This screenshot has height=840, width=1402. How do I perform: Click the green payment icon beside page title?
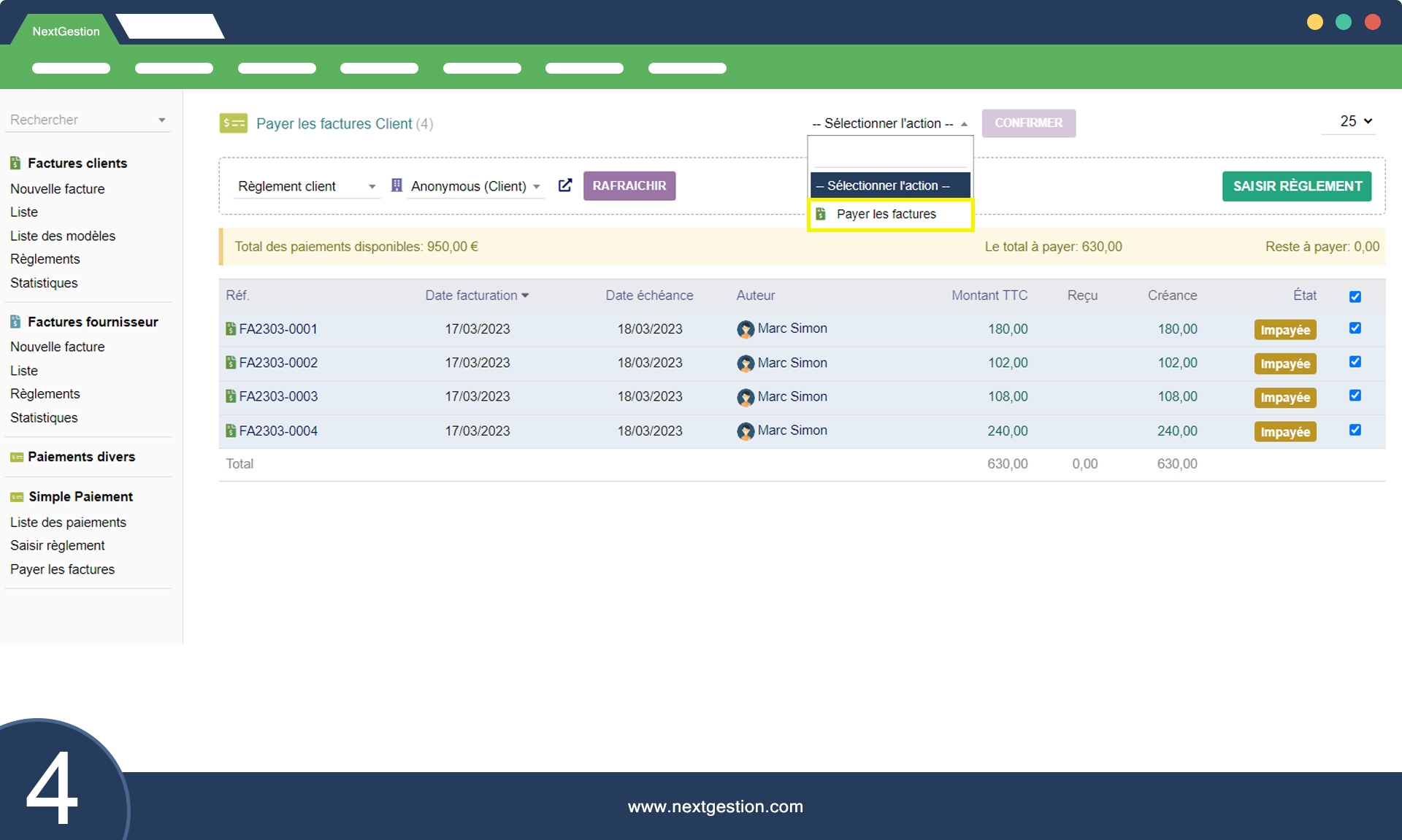[233, 123]
